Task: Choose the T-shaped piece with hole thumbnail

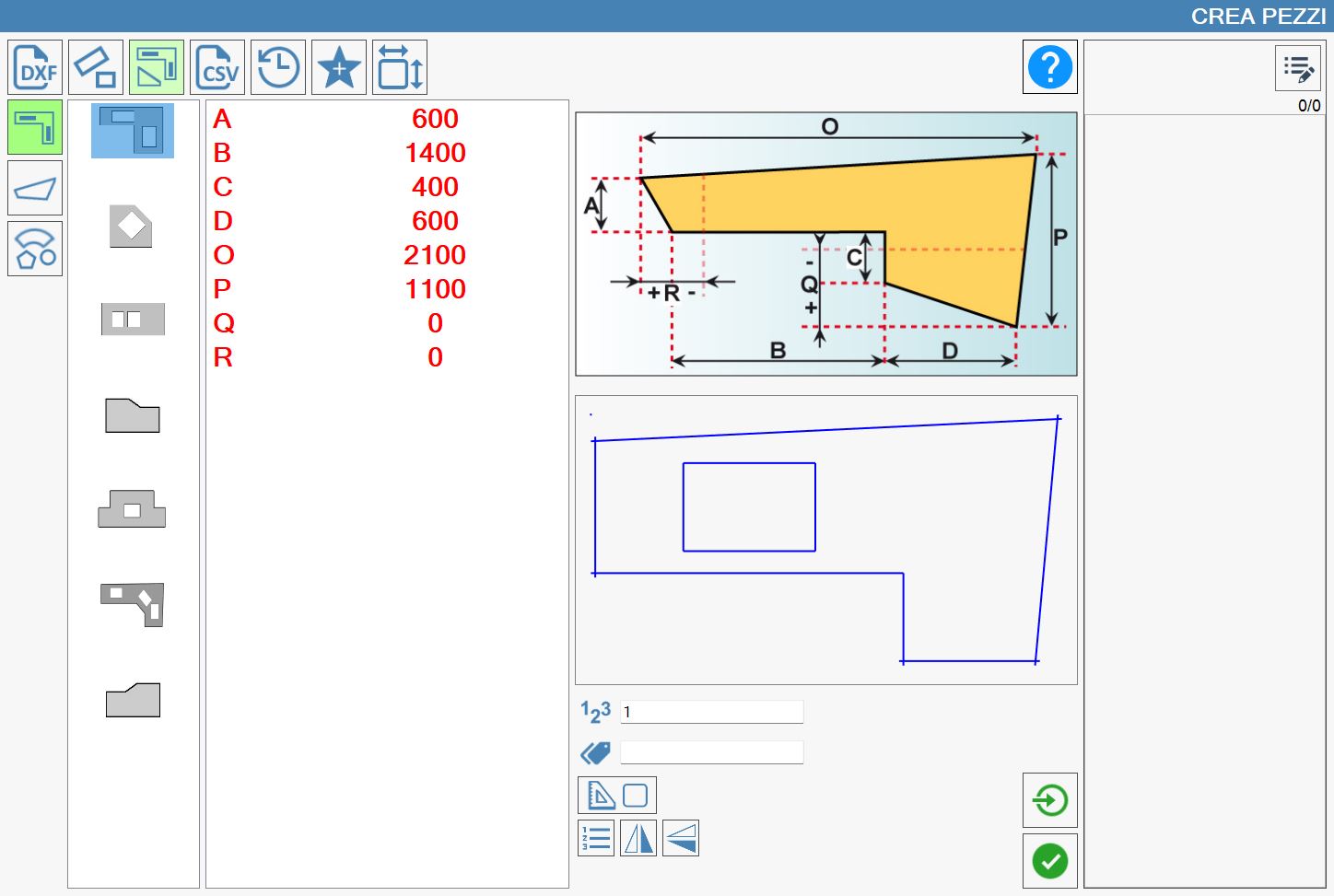Action: pyautogui.click(x=132, y=508)
